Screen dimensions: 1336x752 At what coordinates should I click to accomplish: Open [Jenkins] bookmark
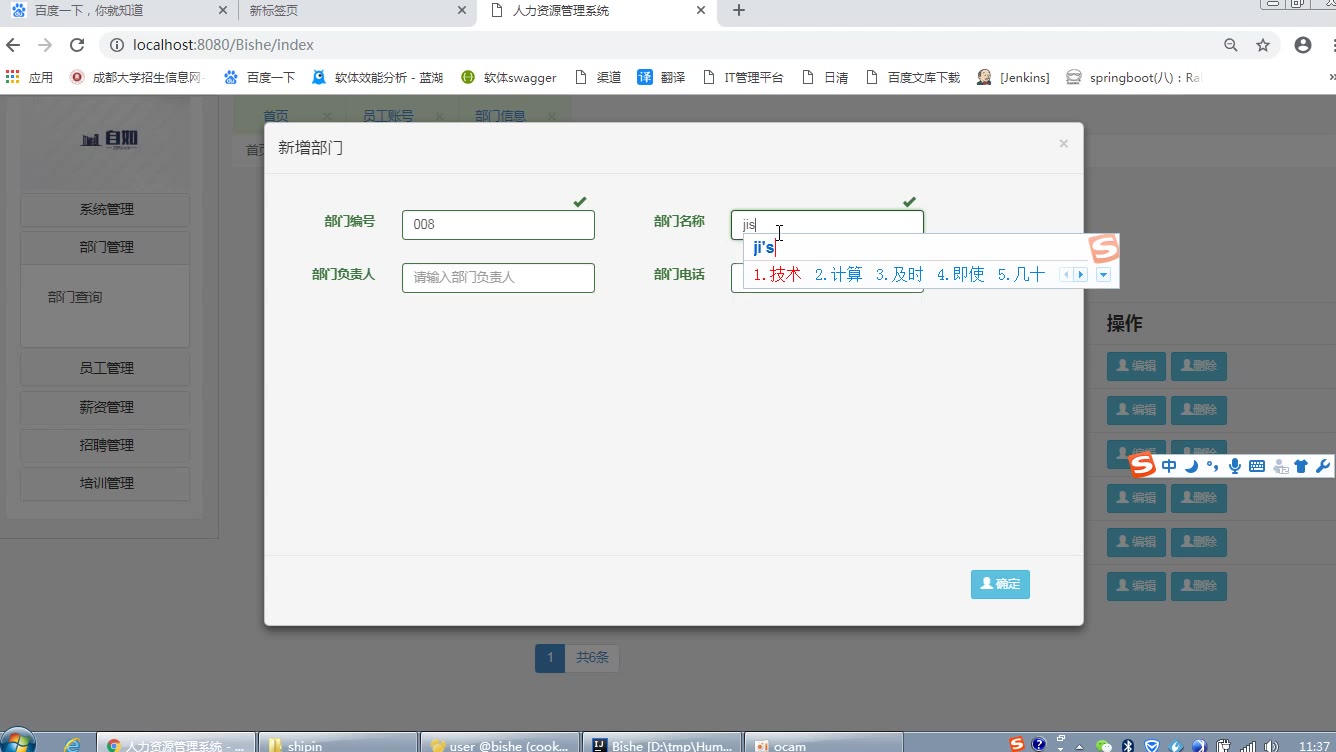coord(1013,77)
